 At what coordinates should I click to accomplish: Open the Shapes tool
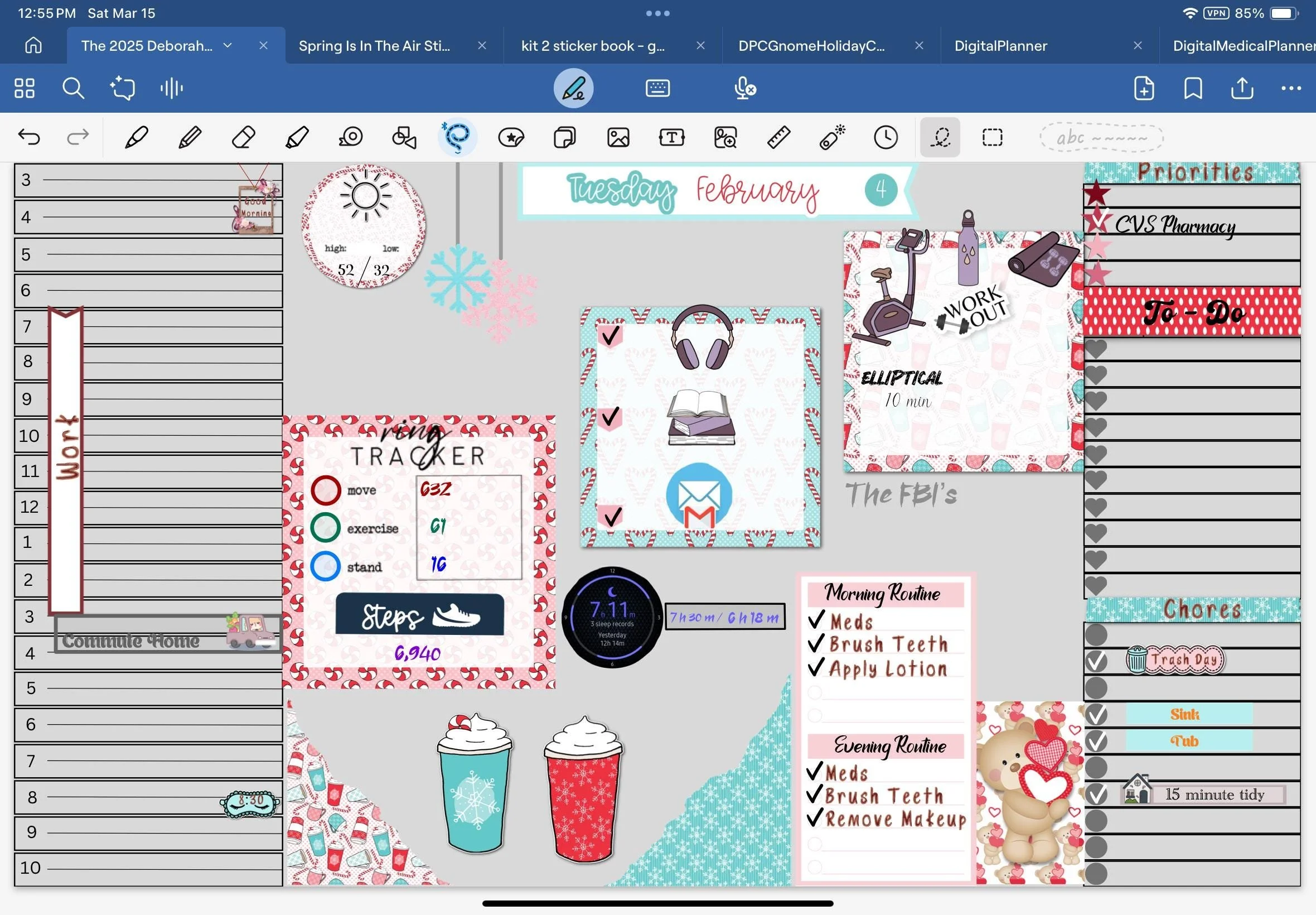[x=404, y=137]
